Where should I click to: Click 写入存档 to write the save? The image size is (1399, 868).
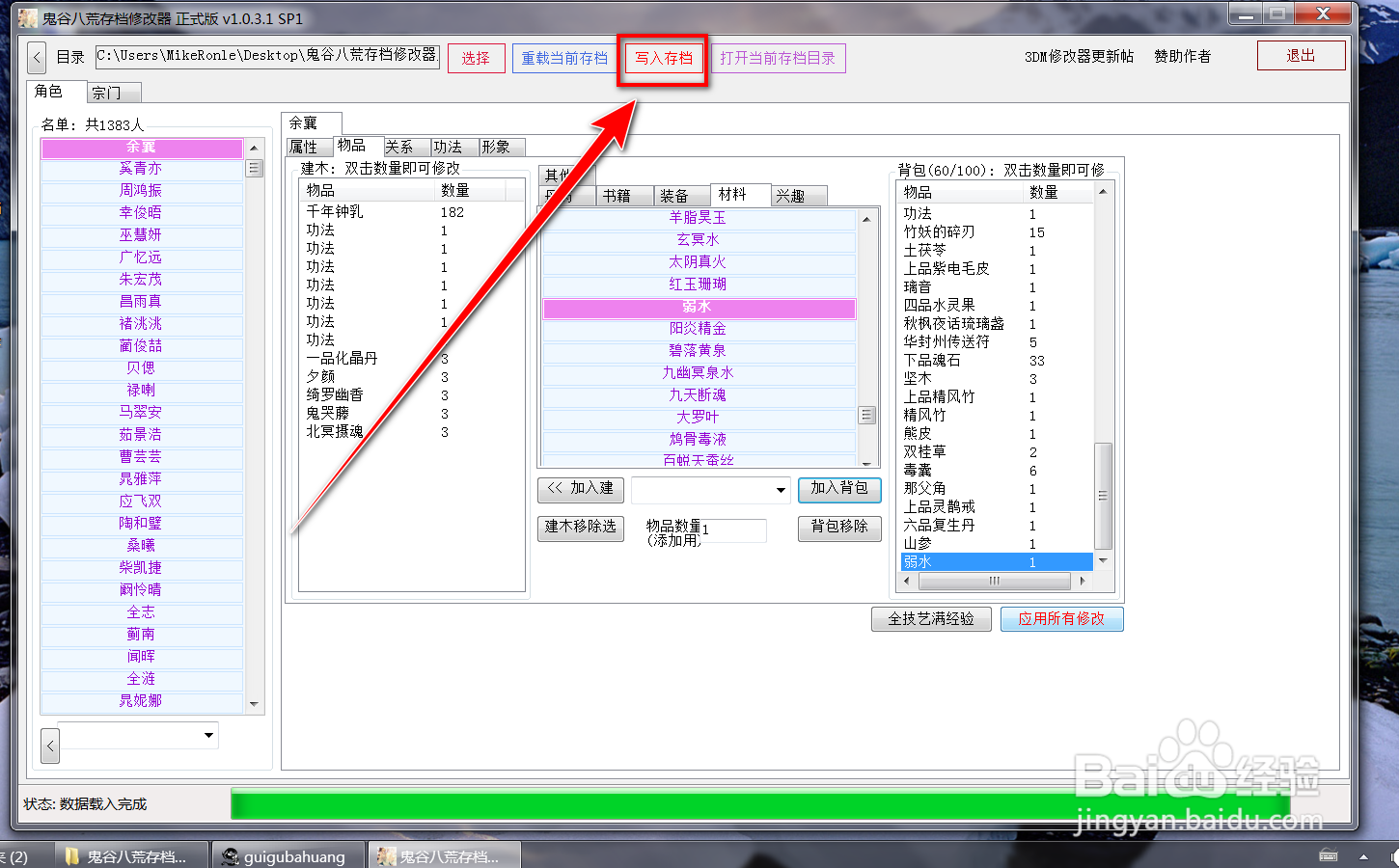[x=663, y=58]
